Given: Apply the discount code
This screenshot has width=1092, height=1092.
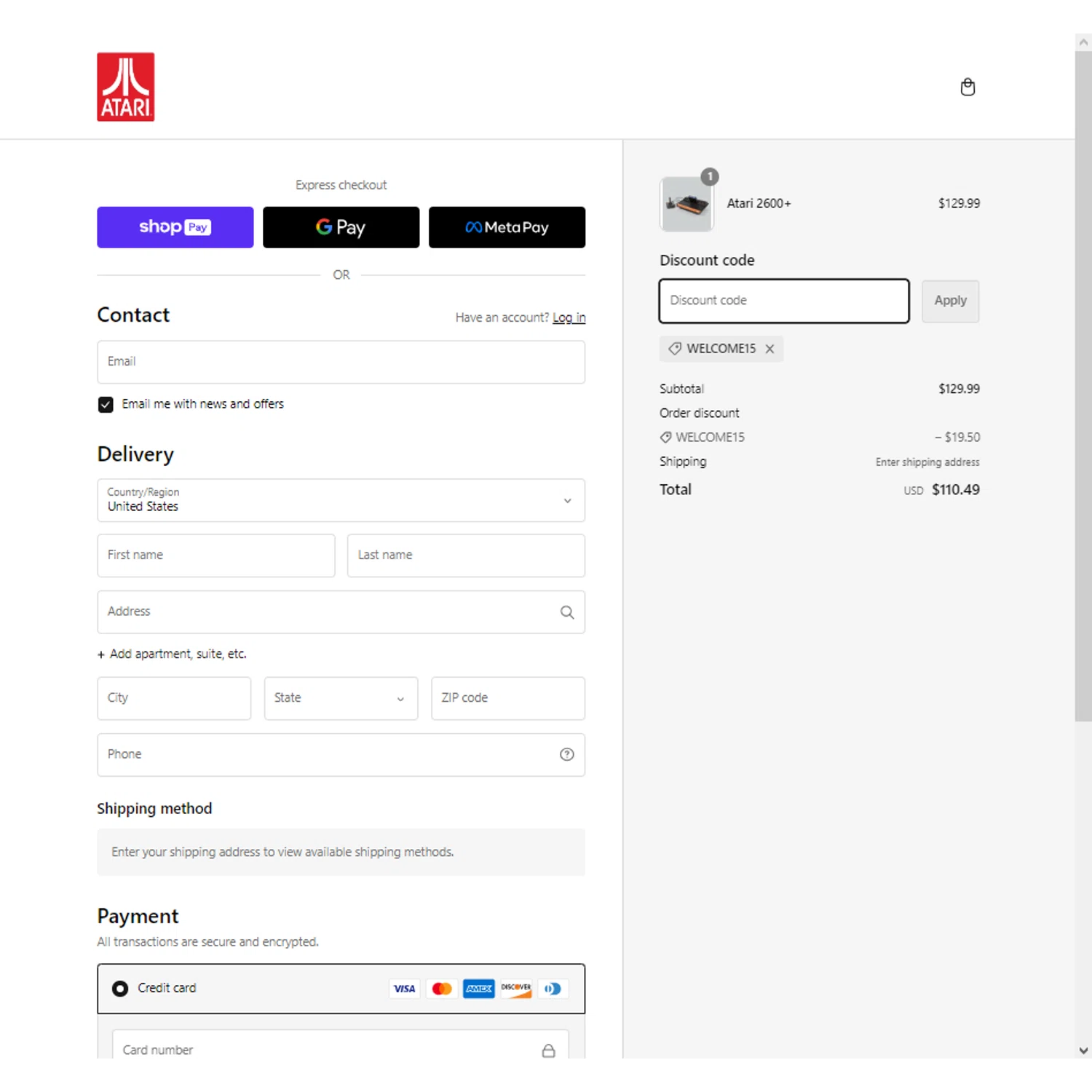Looking at the screenshot, I should tap(950, 301).
